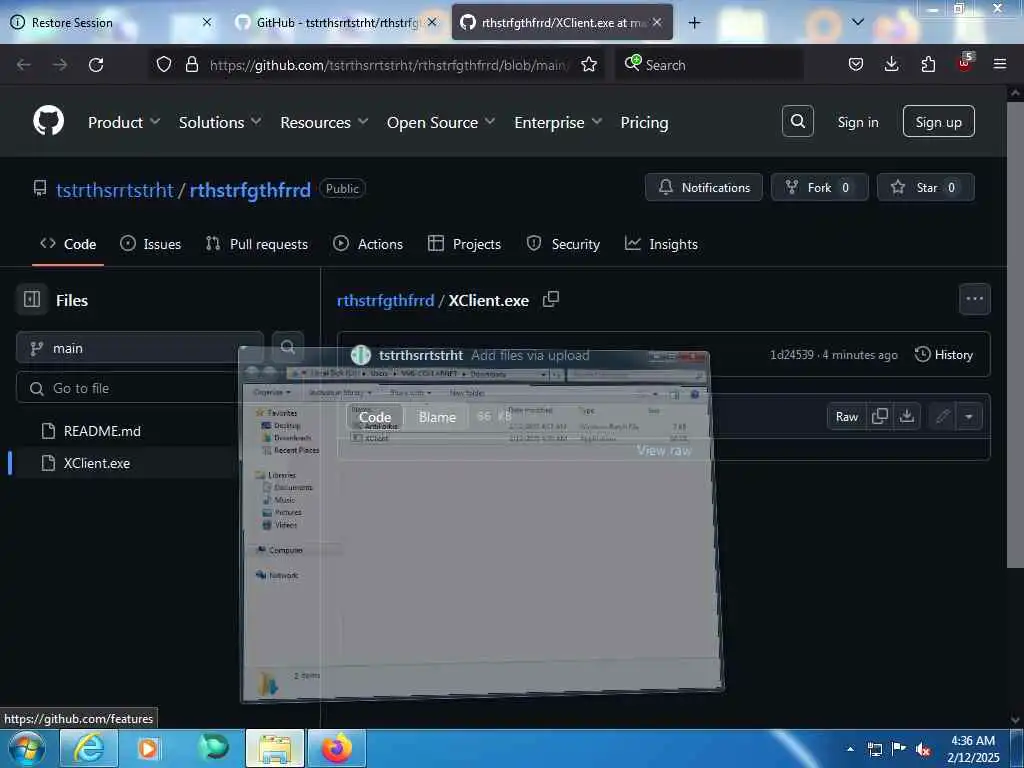List all tabs dropdown arrow
Screen dimensions: 1024x768
point(857,22)
